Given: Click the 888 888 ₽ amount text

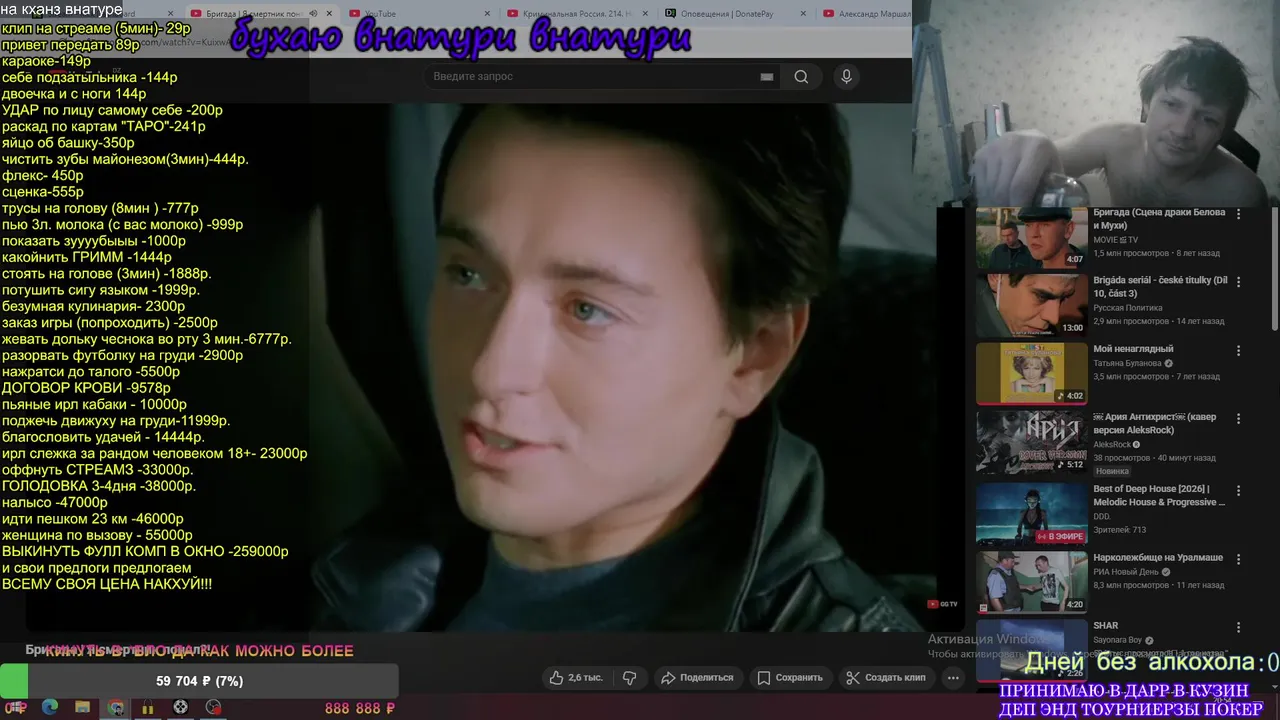Looking at the screenshot, I should pos(360,708).
